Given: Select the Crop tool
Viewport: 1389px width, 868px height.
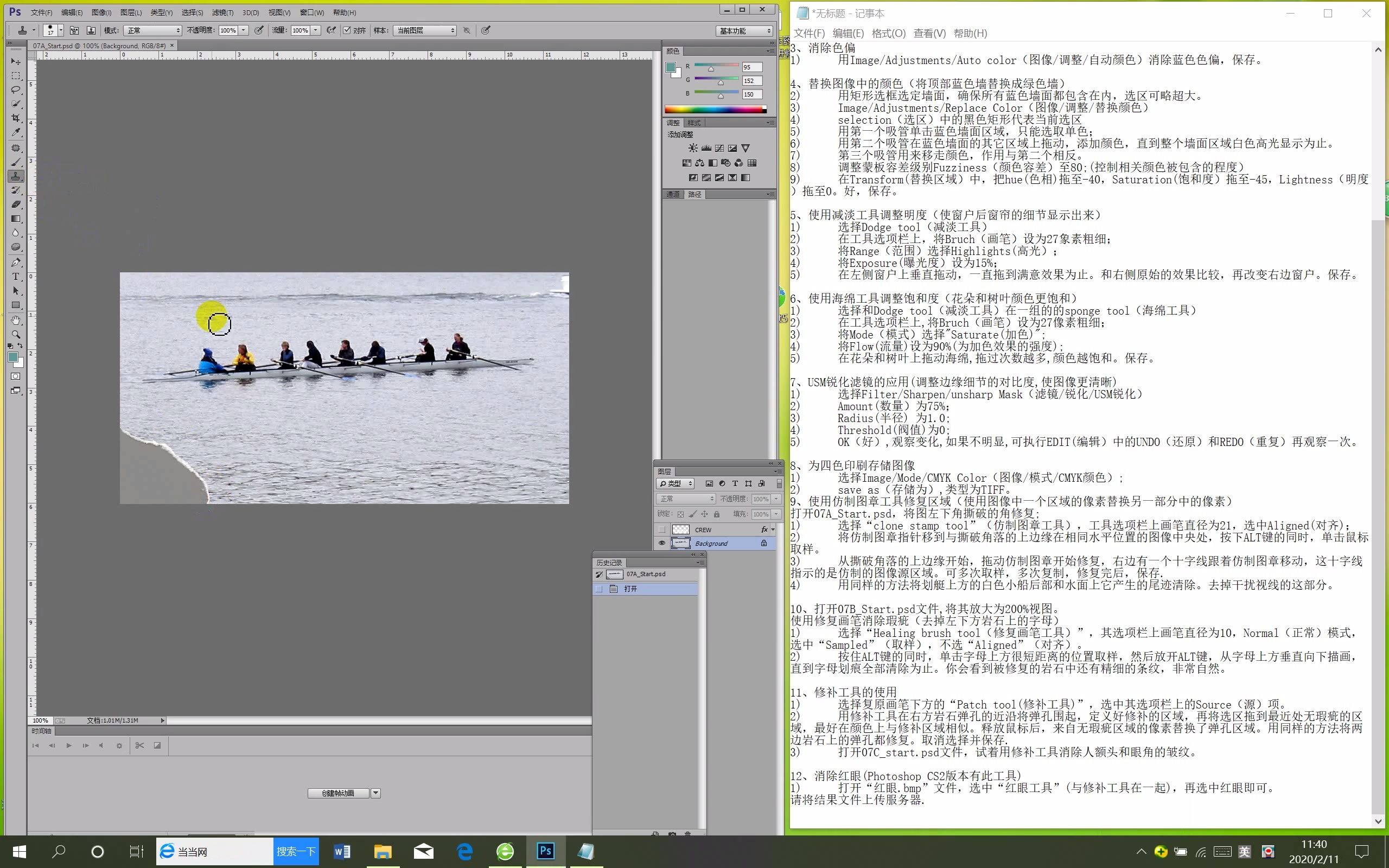Looking at the screenshot, I should coord(16,118).
